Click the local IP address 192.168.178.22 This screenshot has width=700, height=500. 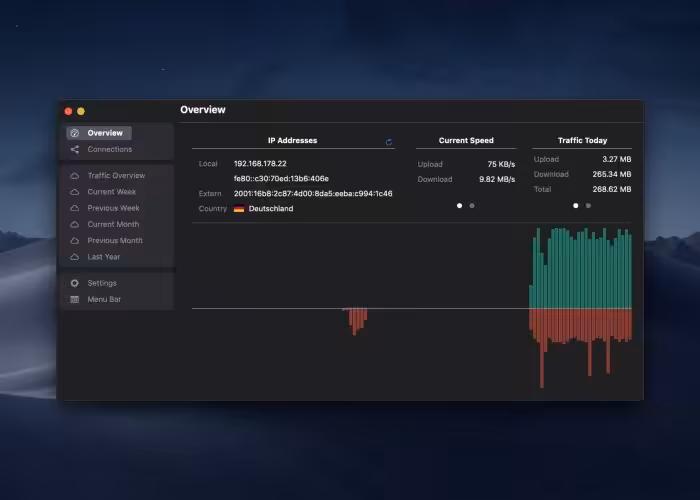click(x=260, y=163)
